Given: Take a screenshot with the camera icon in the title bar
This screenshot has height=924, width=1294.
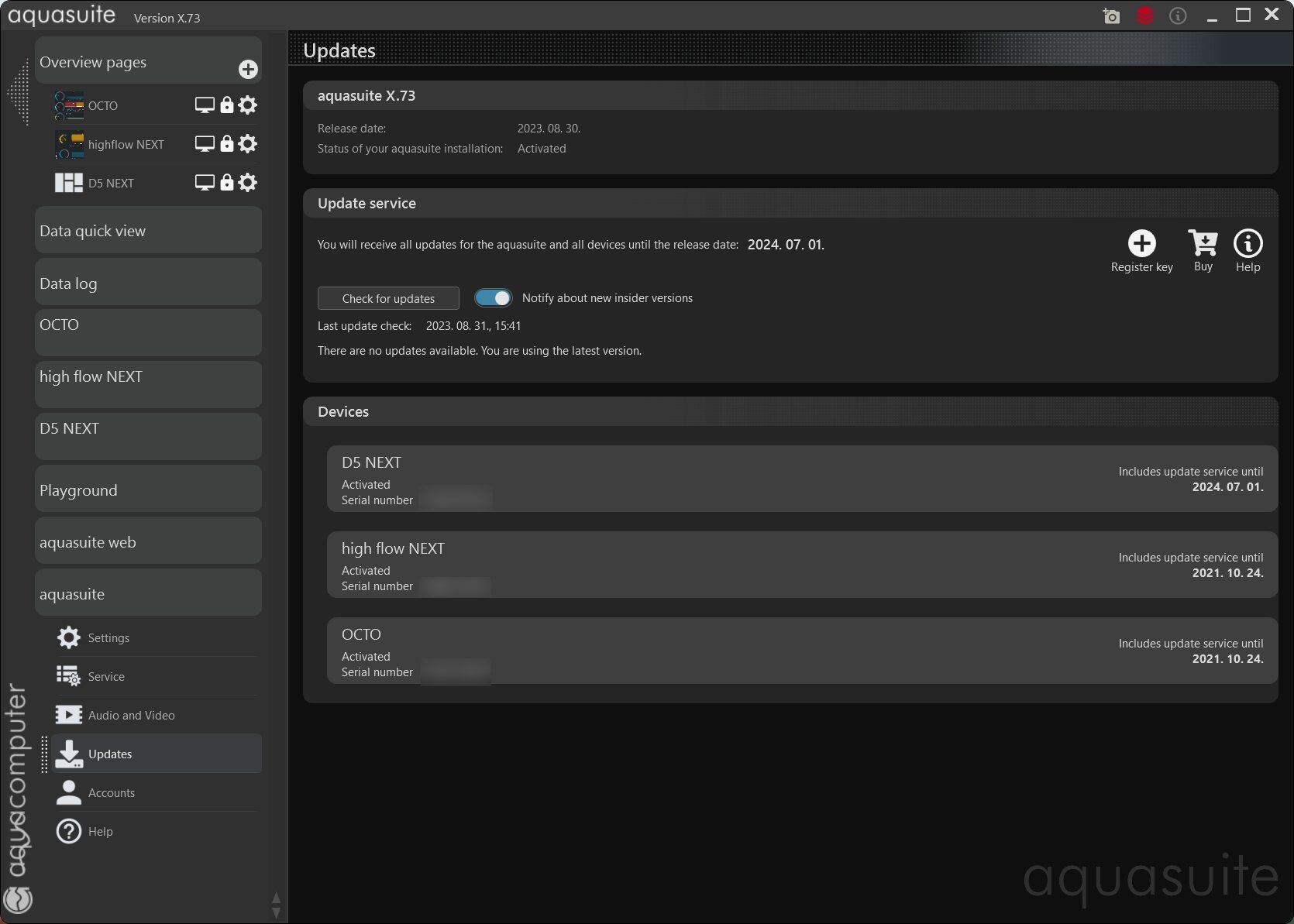Looking at the screenshot, I should click(x=1111, y=15).
